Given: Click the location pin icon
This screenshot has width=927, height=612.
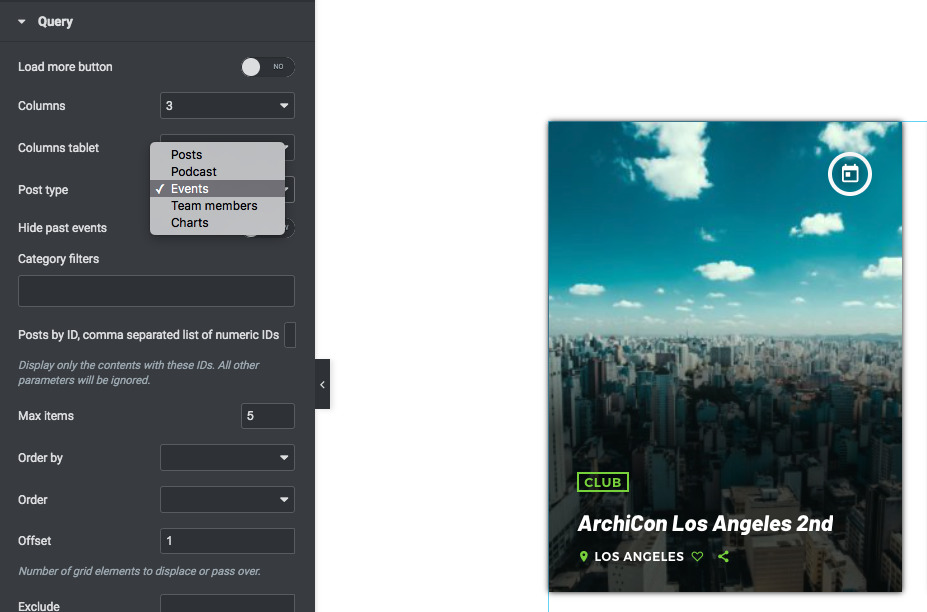Looking at the screenshot, I should click(584, 556).
